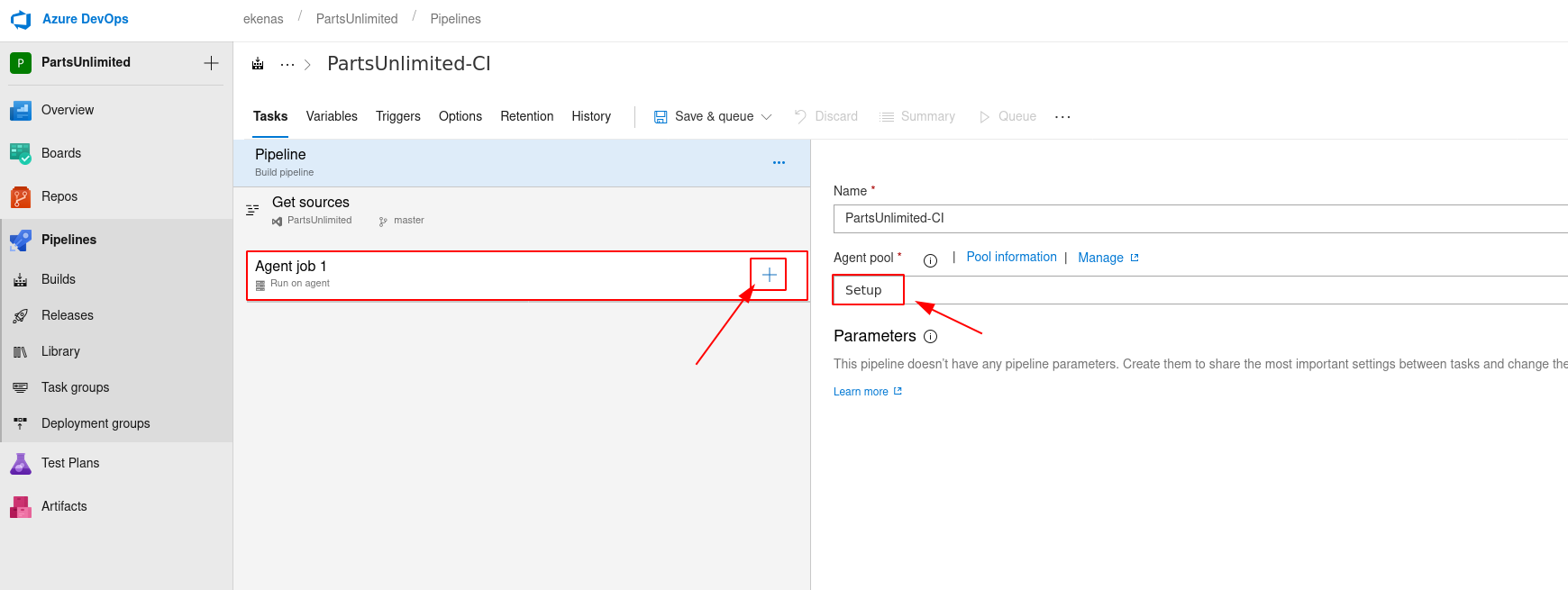This screenshot has height=590, width=1568.
Task: Open the Task groups icon
Action: 21,388
